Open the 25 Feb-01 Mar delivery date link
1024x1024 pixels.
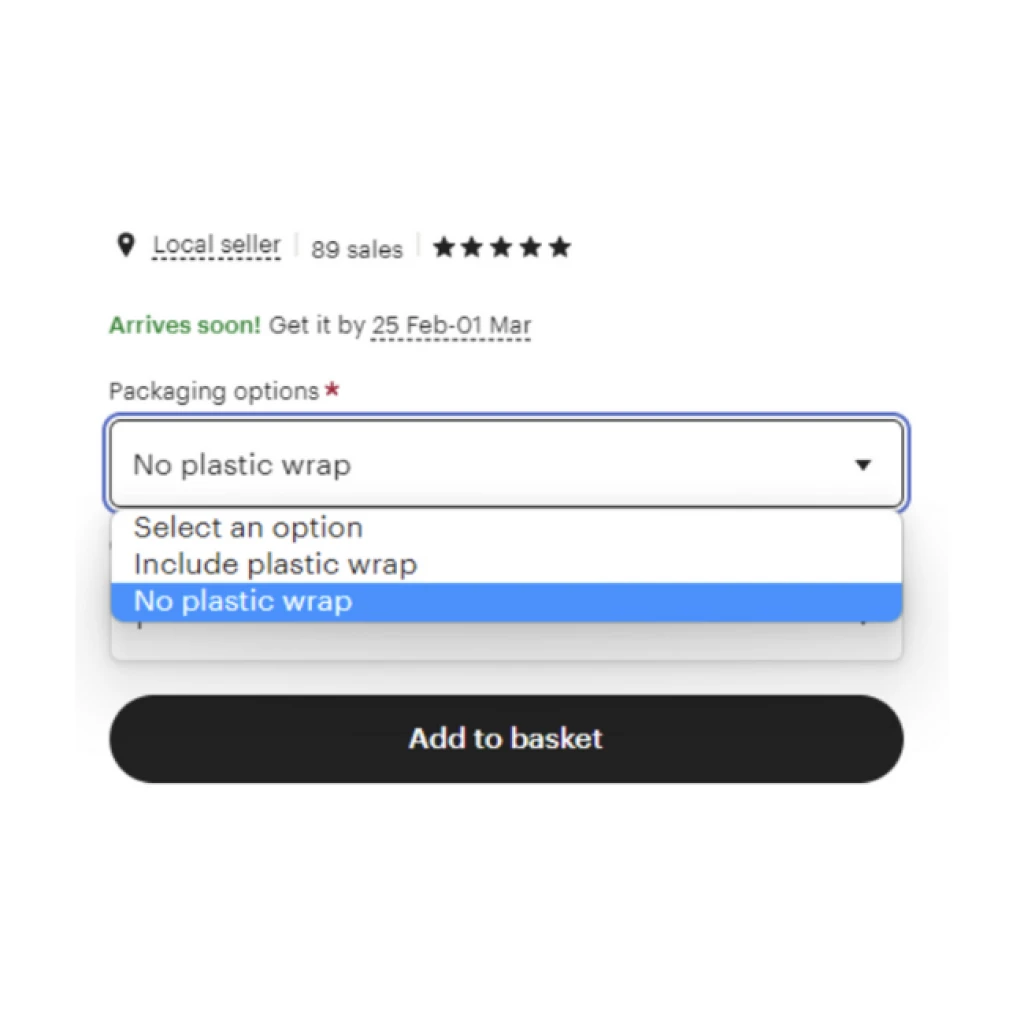(451, 326)
